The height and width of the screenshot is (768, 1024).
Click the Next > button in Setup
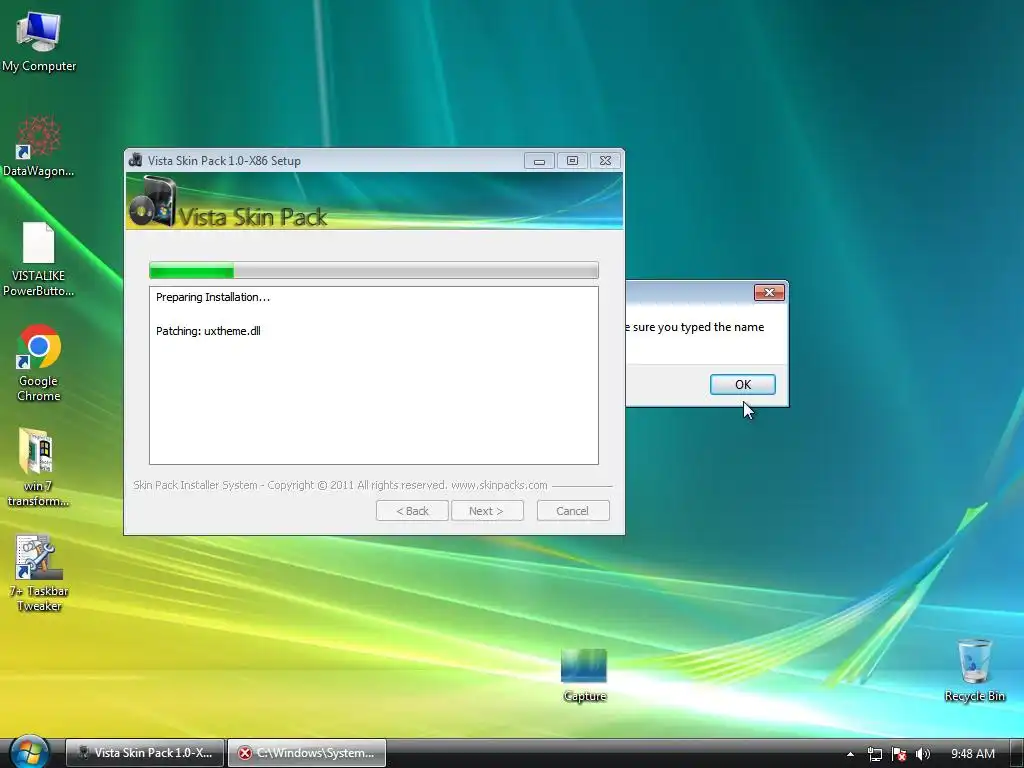click(487, 511)
